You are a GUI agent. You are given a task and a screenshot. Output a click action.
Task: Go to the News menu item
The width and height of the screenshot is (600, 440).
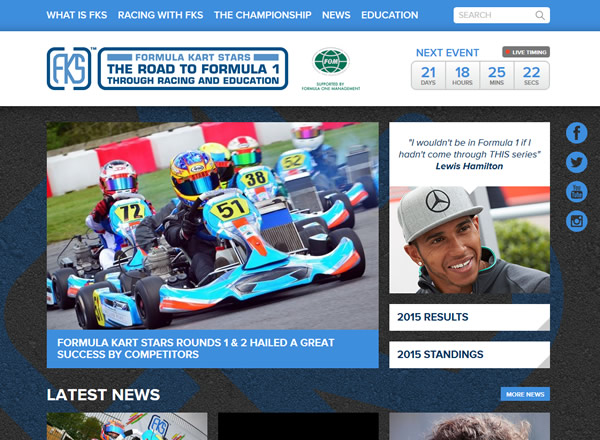(x=336, y=15)
